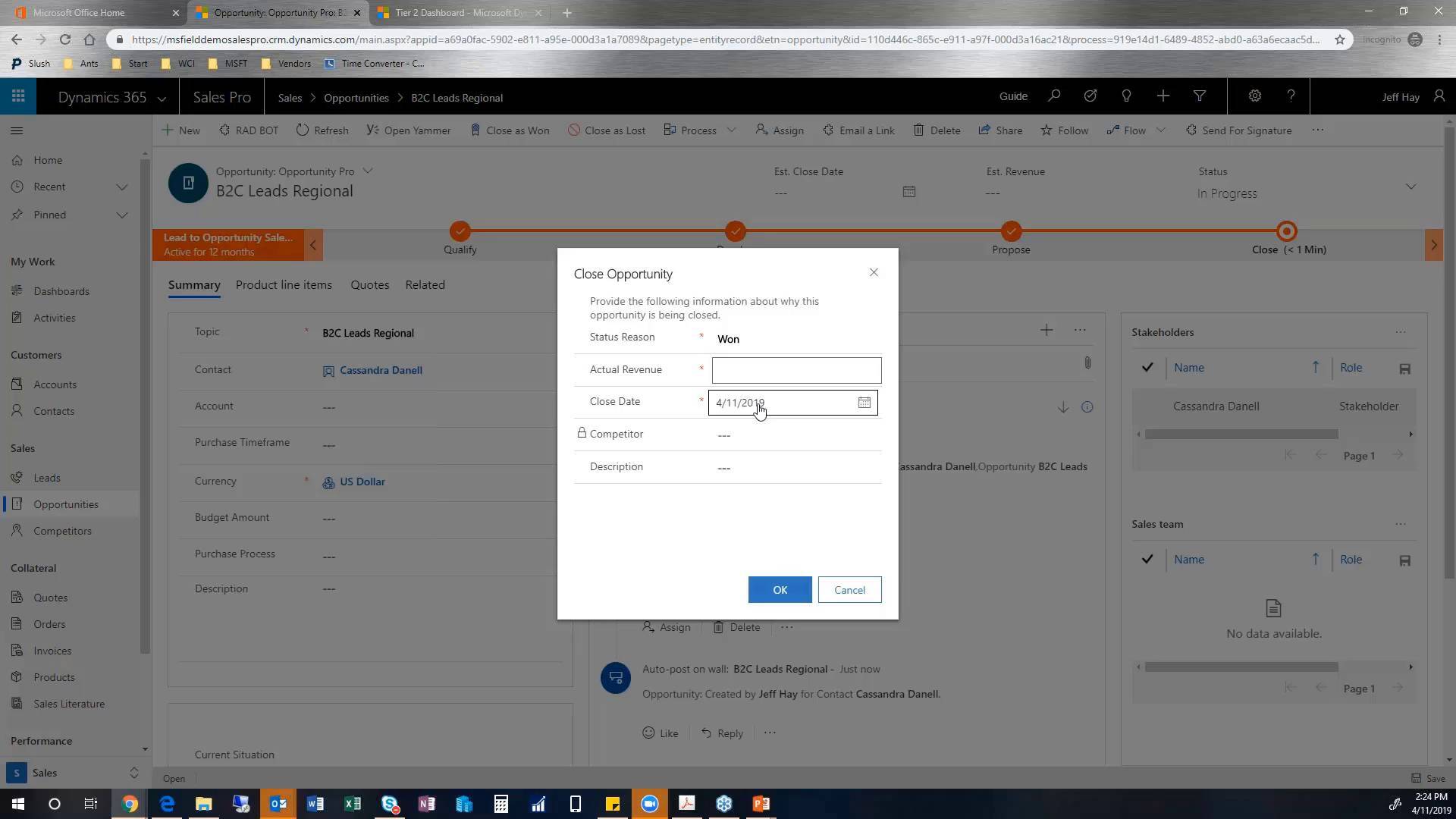This screenshot has width=1456, height=819.
Task: Select all rows in the Stakeholders grid
Action: click(1147, 367)
